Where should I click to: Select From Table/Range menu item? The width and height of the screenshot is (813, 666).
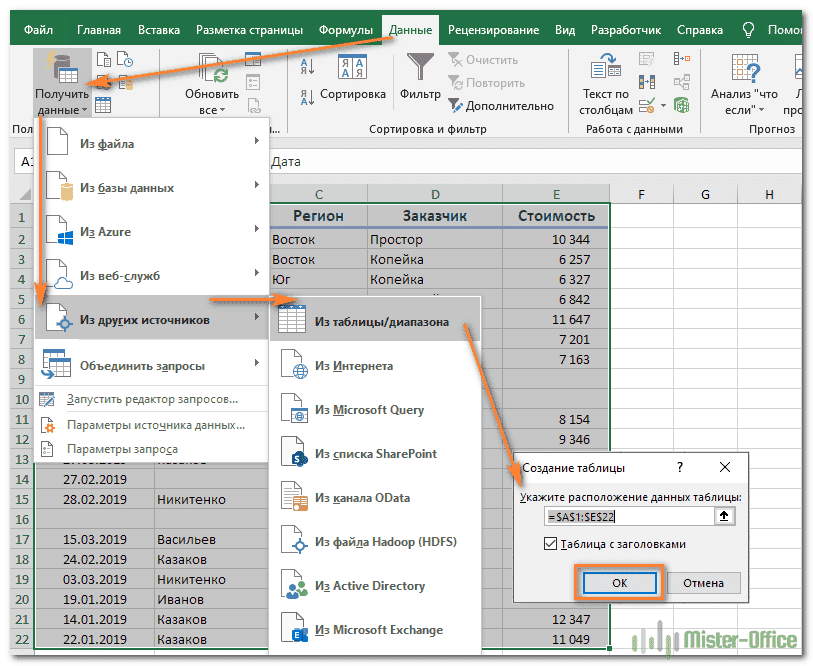tap(380, 322)
